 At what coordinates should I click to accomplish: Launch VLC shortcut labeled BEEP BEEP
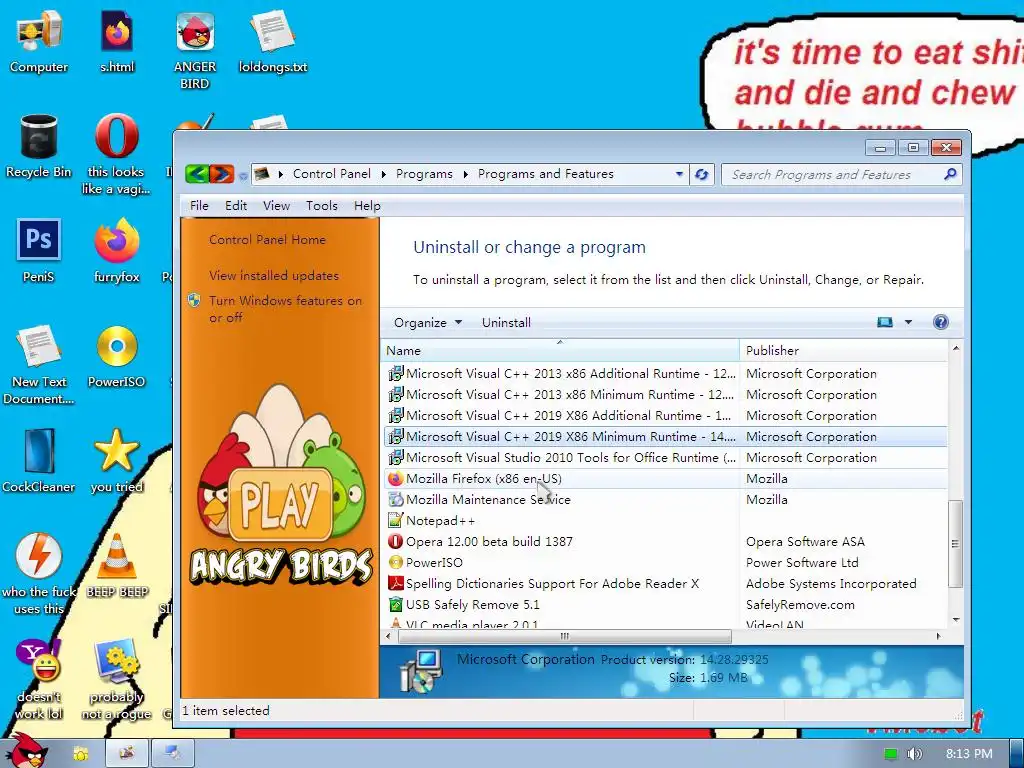coord(116,566)
